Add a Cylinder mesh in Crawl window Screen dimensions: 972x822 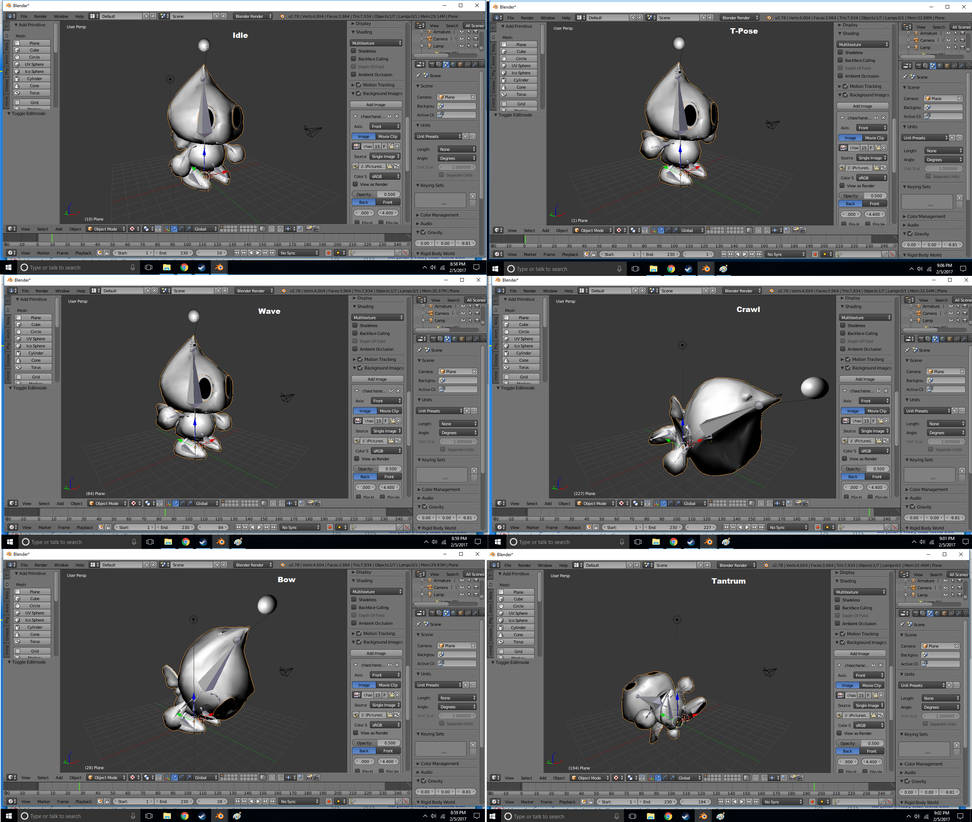(x=523, y=353)
